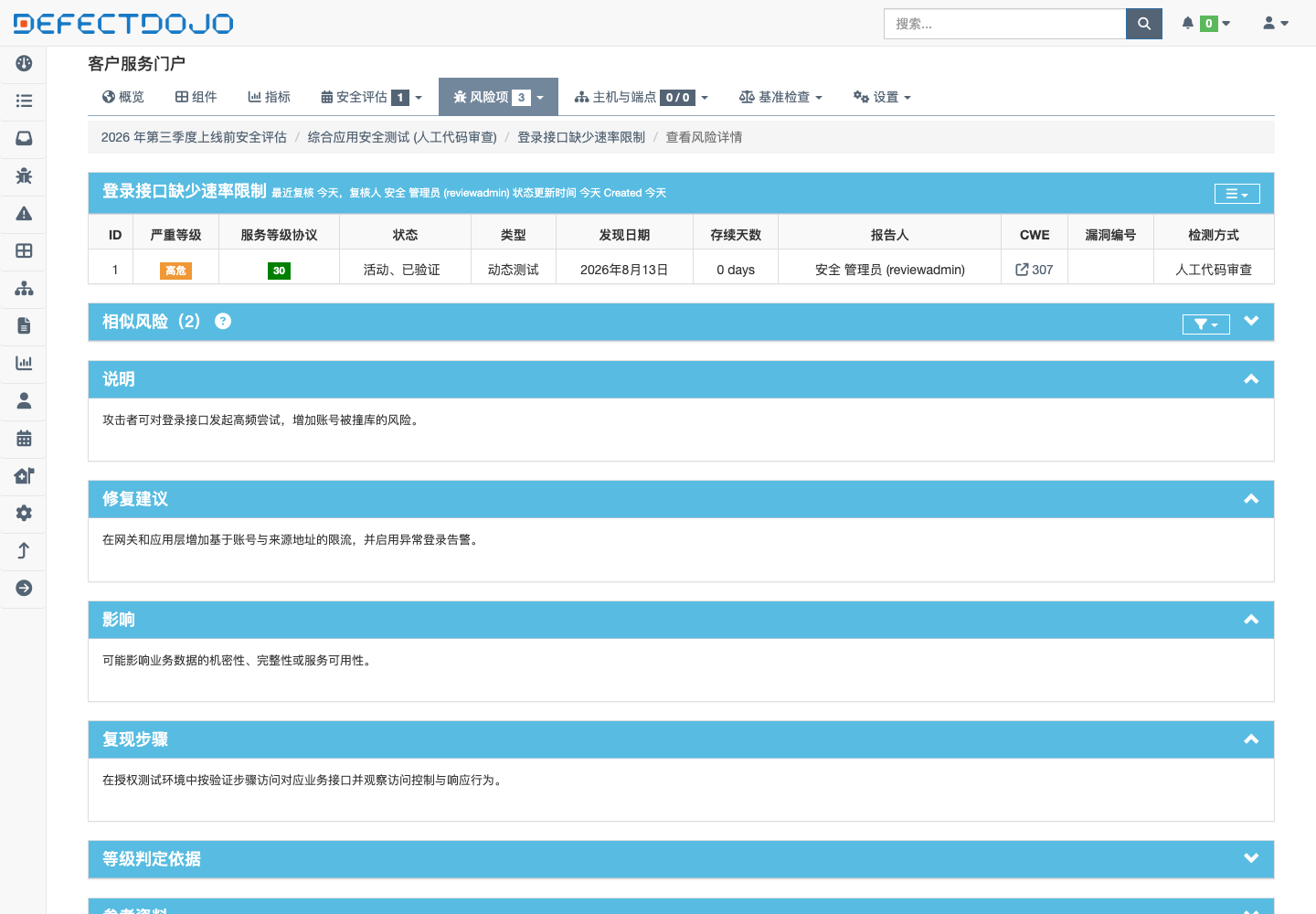This screenshot has height=914, width=1316.
Task: Open the bar chart metrics icon in sidebar
Action: [24, 363]
